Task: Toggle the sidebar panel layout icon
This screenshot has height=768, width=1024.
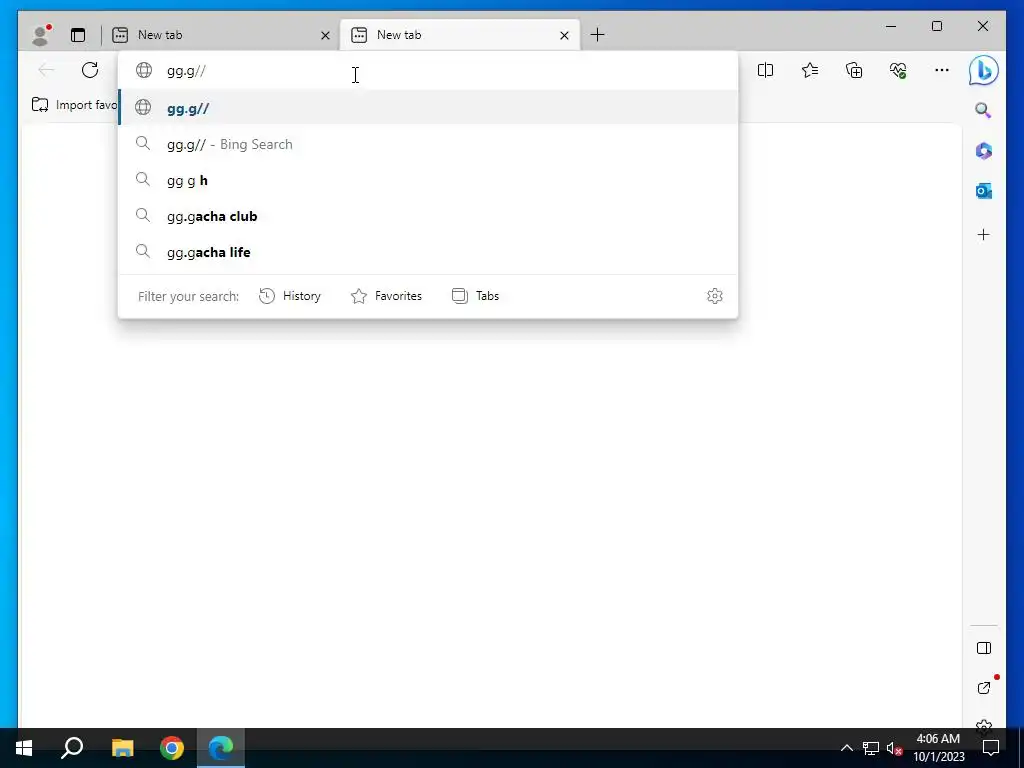Action: coord(984,648)
